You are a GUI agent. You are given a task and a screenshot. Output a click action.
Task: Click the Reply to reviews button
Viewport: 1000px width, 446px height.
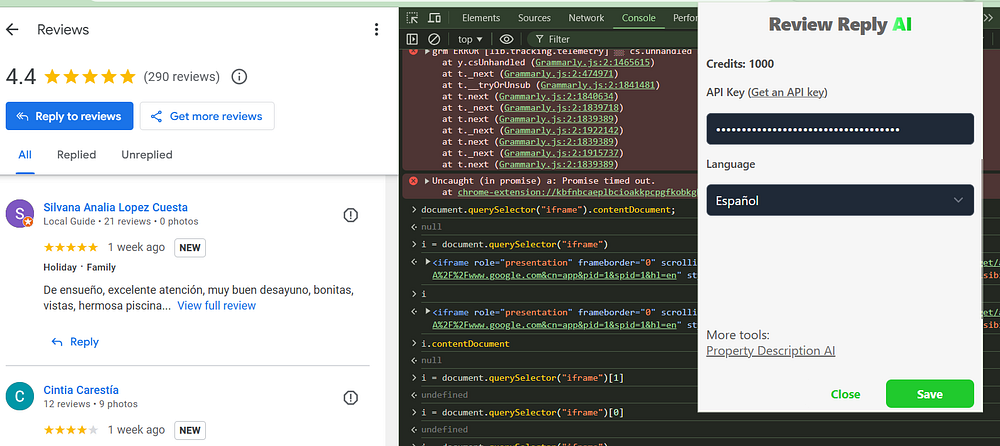69,116
